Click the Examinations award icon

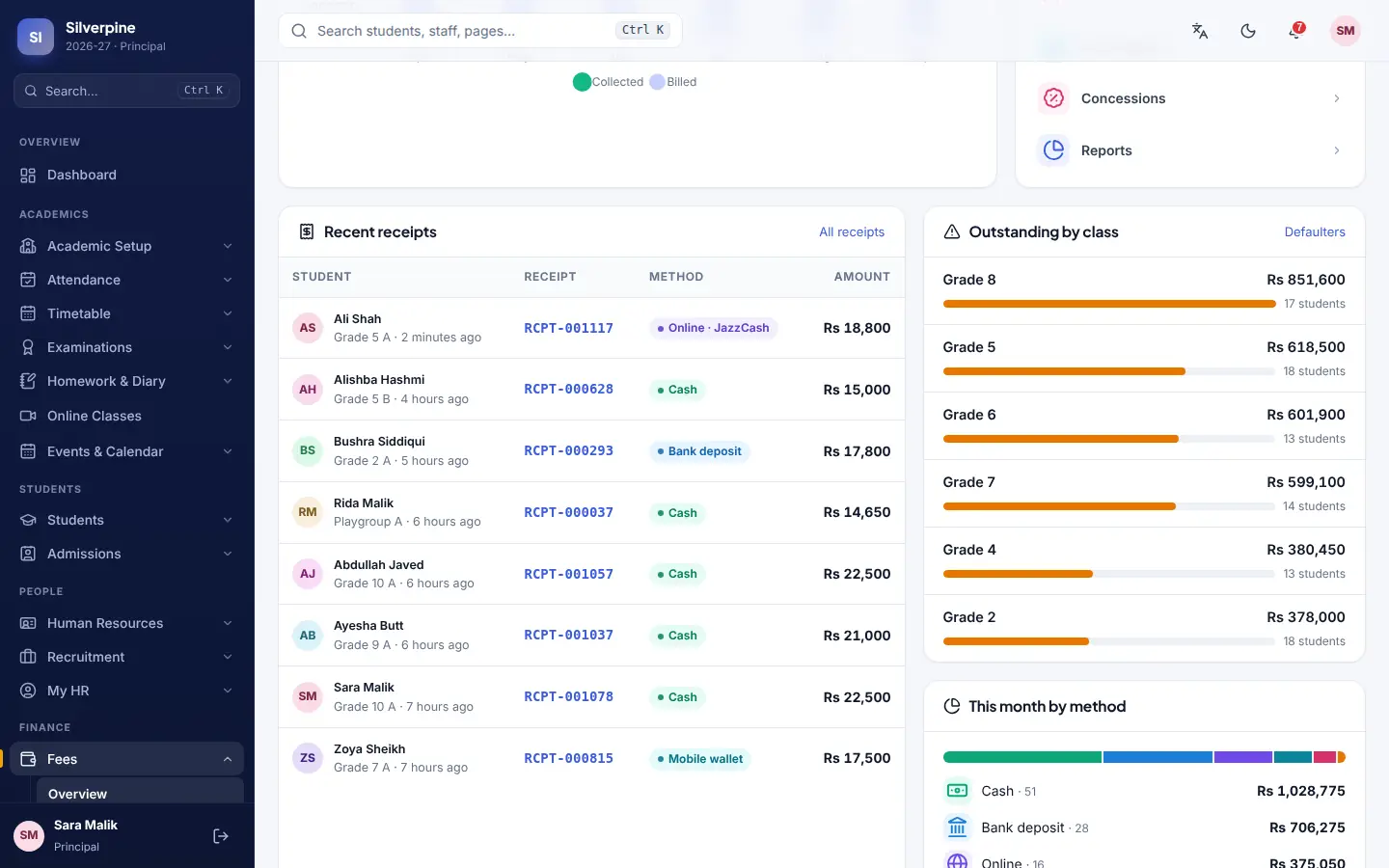click(28, 347)
